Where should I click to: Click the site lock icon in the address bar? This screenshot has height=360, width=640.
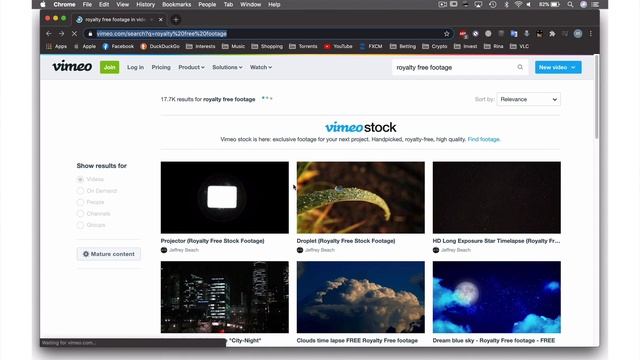pos(90,34)
